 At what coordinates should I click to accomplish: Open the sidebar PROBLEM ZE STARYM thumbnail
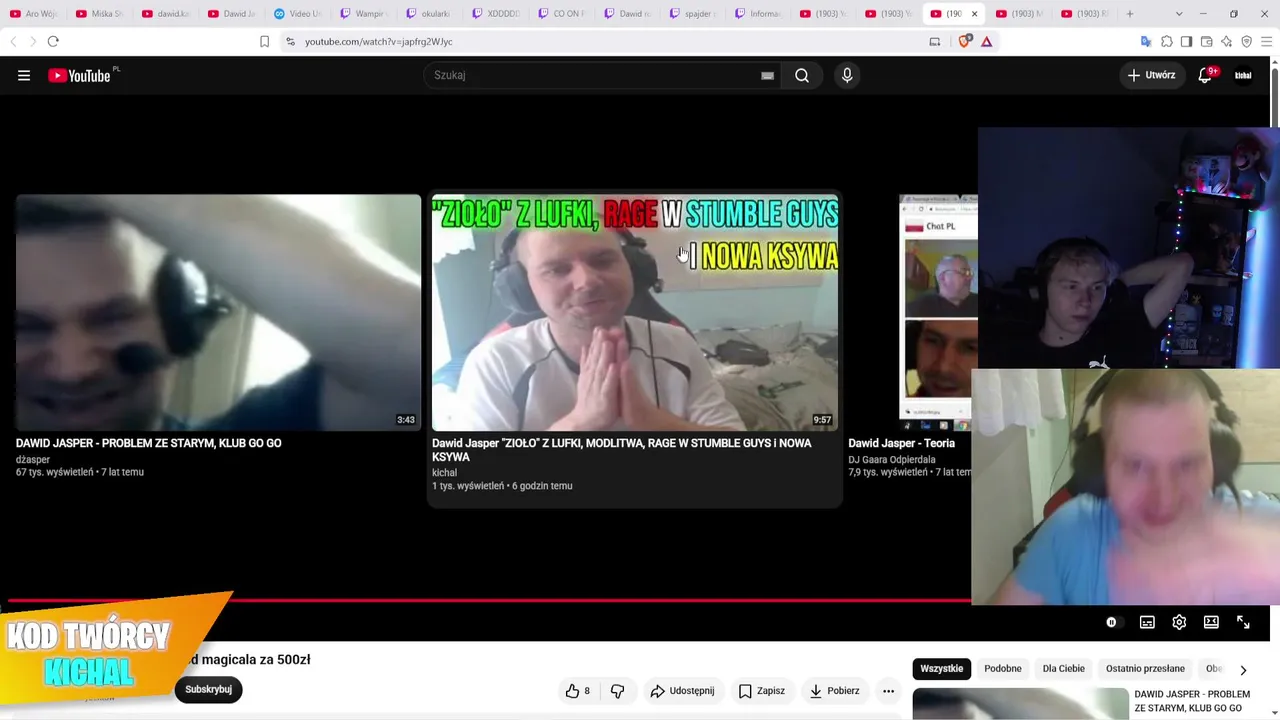[1020, 704]
